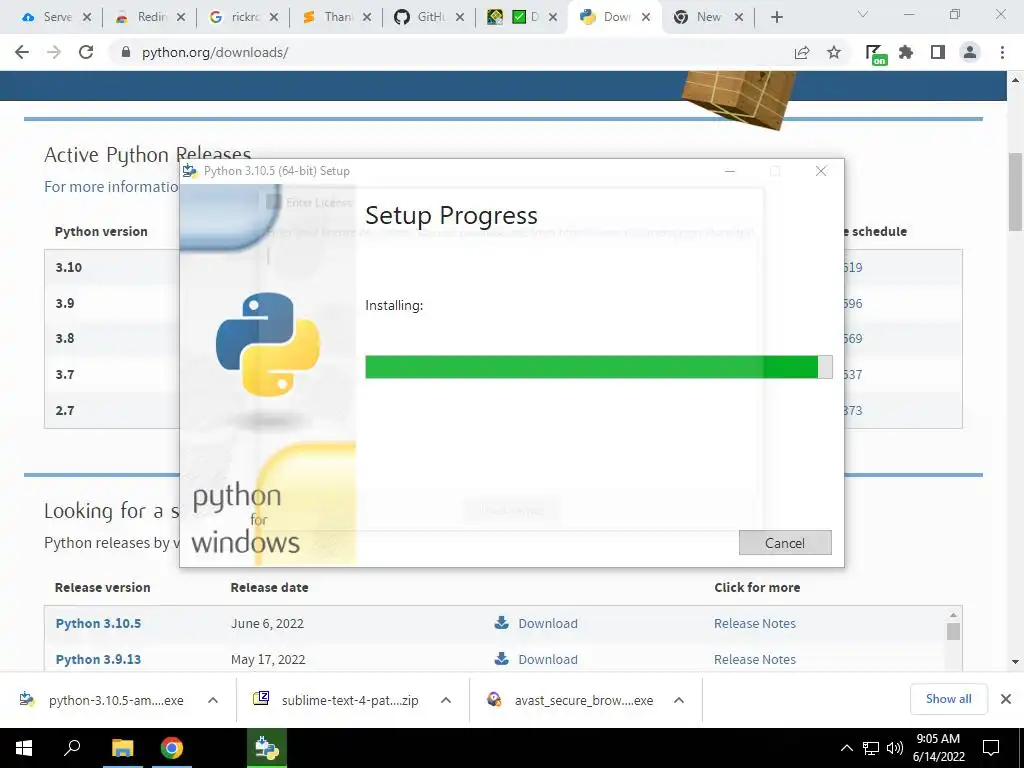Minimize the Python Setup dialog
1024x768 pixels.
coord(730,171)
